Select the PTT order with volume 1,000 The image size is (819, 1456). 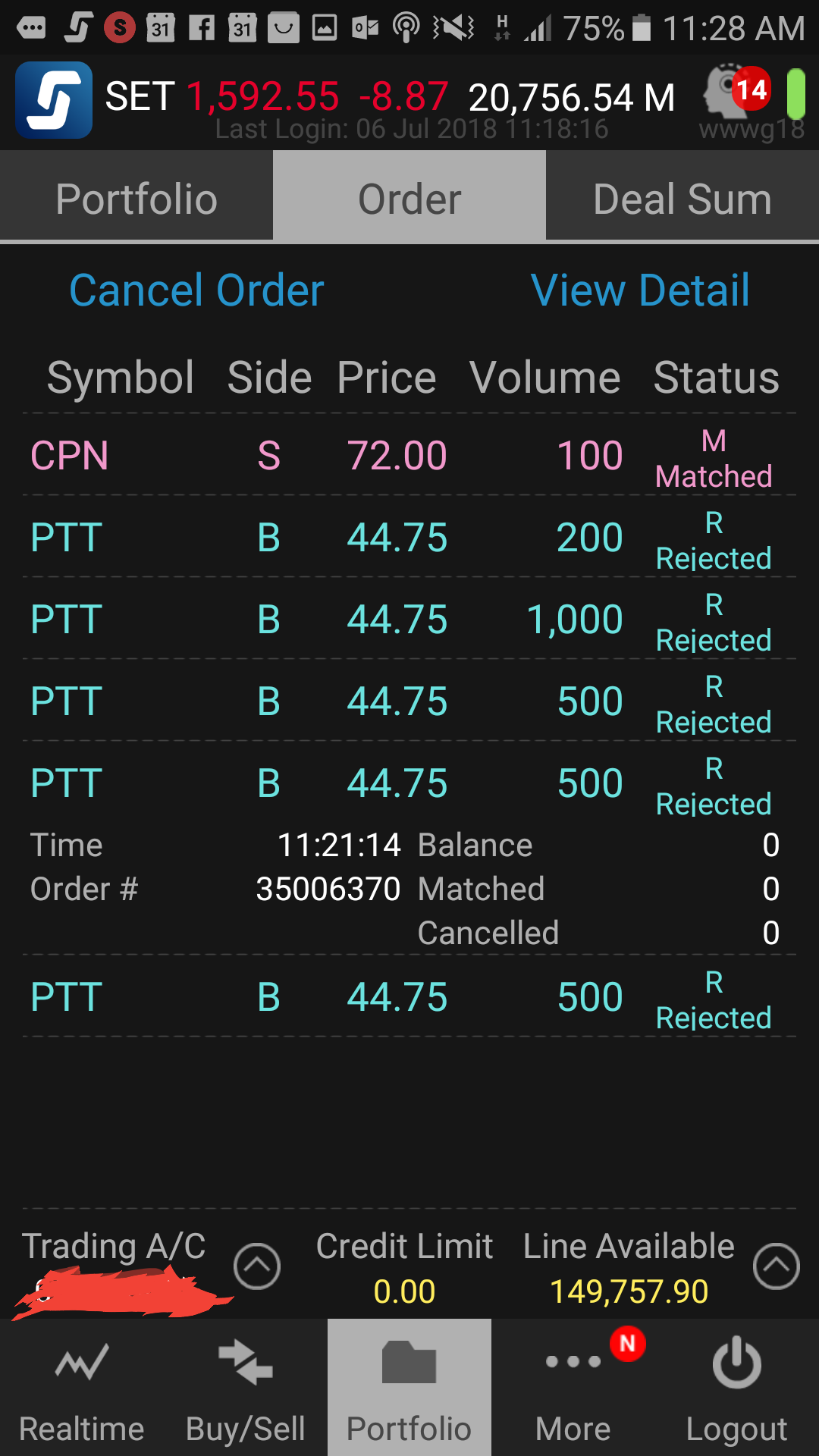click(409, 620)
